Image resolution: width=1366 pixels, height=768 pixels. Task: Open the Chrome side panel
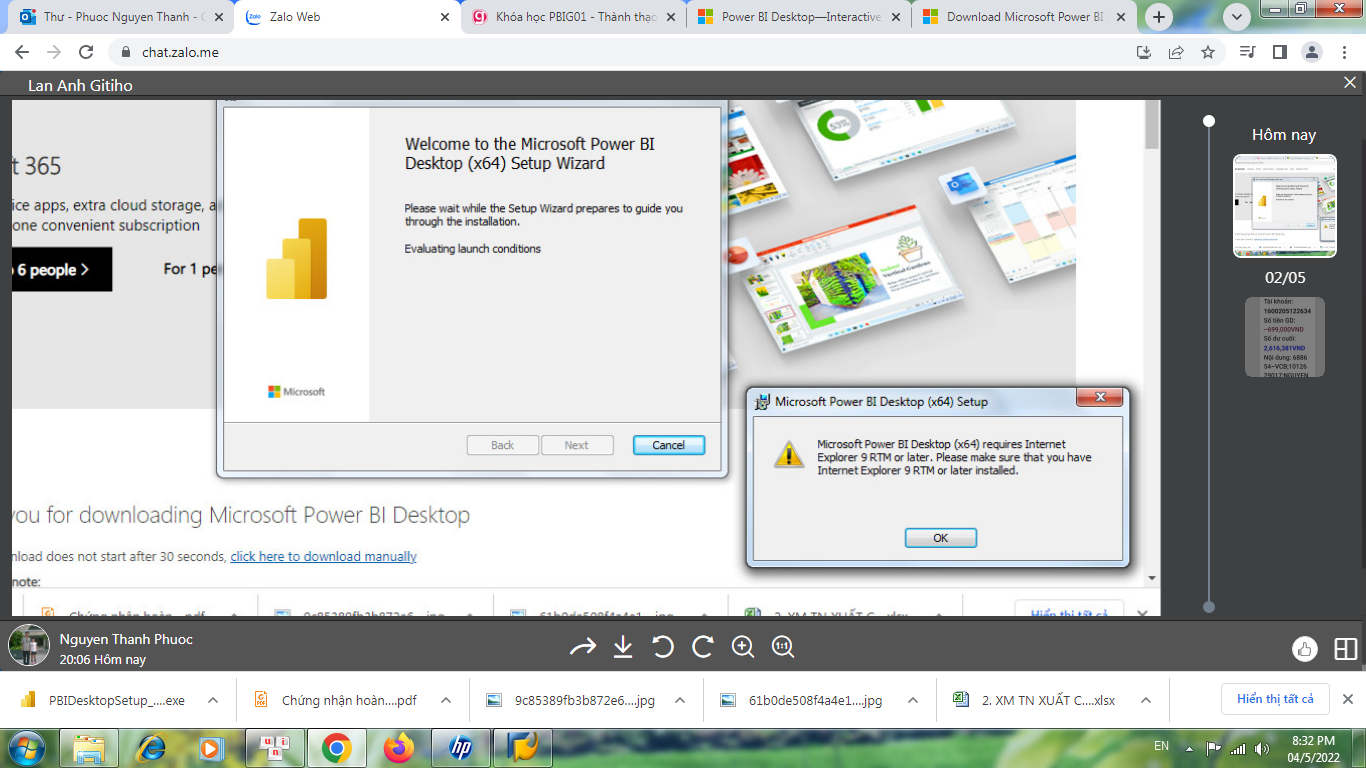tap(1279, 52)
